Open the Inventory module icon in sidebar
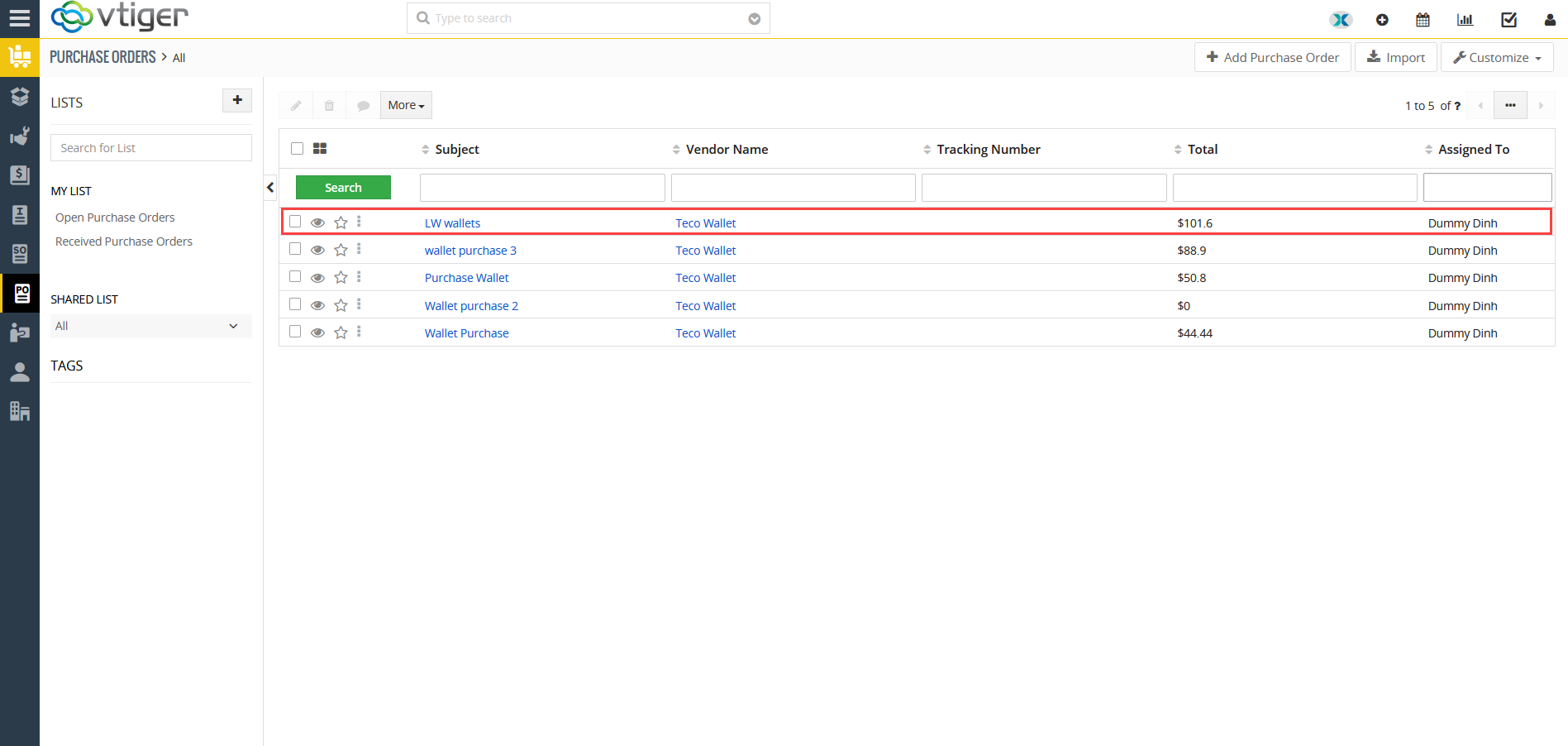1568x746 pixels. tap(20, 57)
